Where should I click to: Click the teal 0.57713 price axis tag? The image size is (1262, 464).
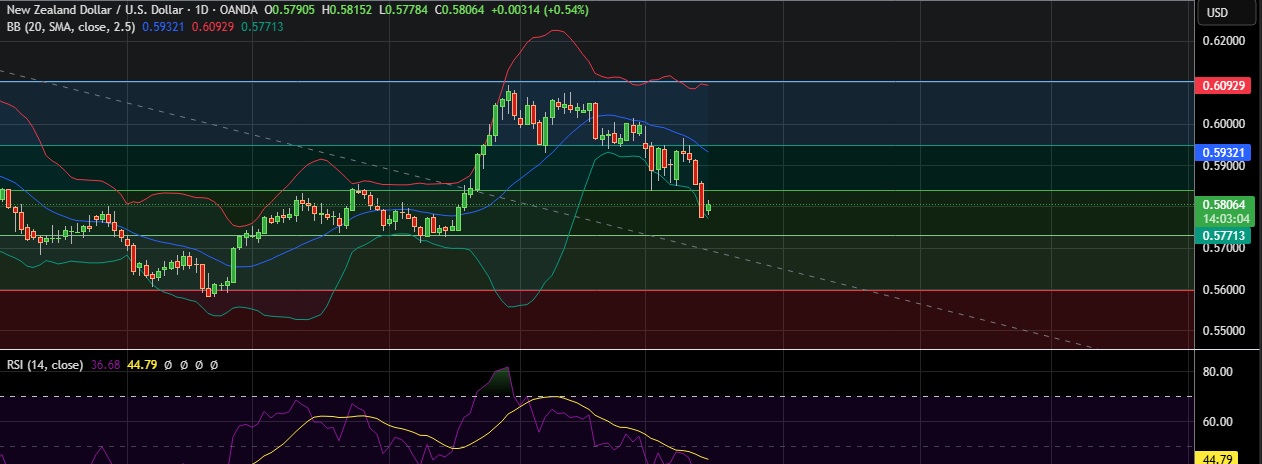(1225, 236)
